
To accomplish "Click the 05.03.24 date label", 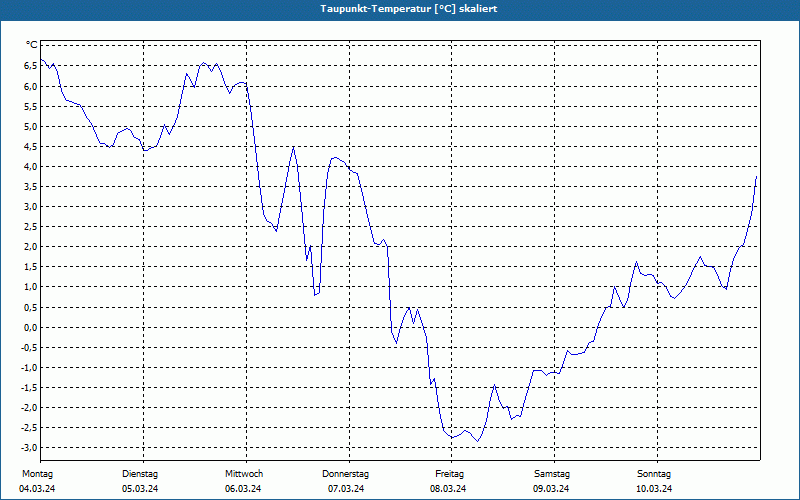I will (x=140, y=489).
